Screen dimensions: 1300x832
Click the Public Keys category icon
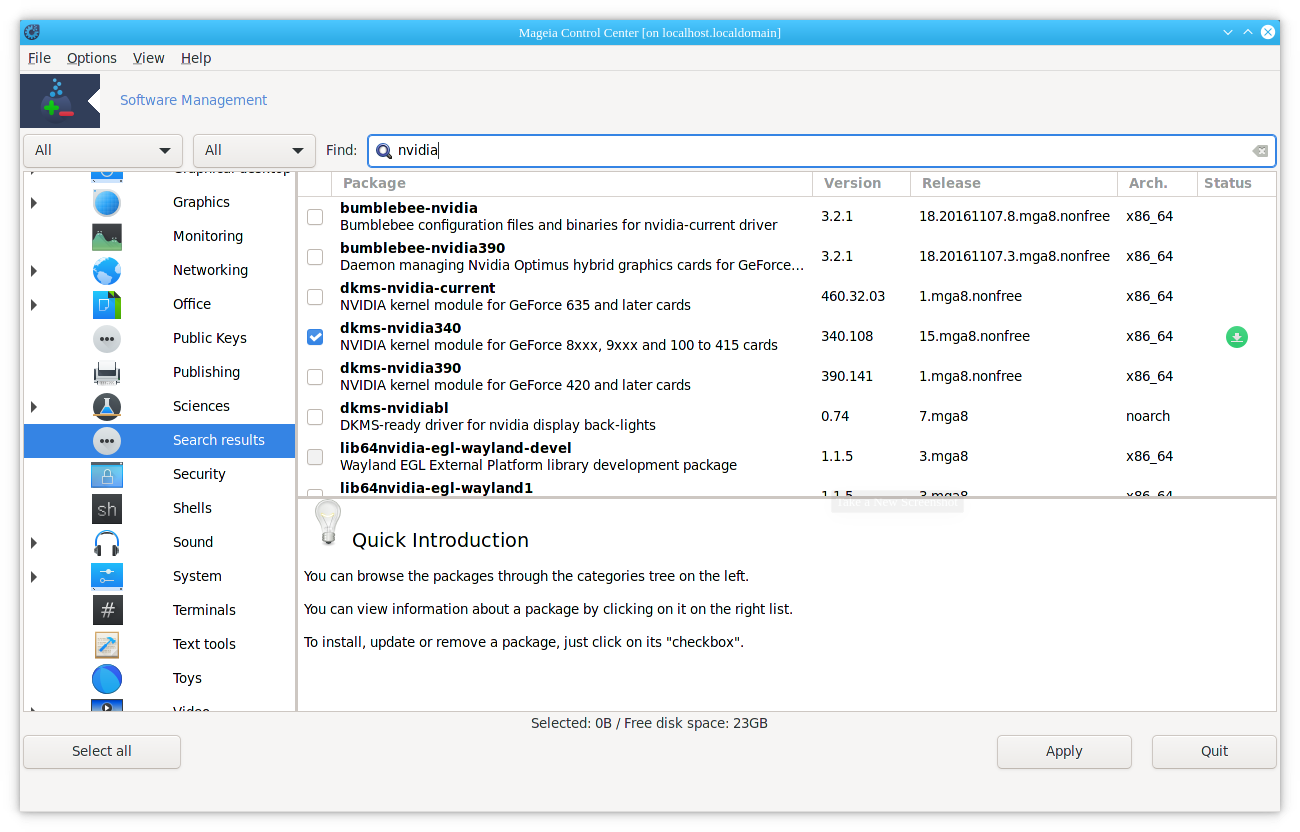(107, 339)
